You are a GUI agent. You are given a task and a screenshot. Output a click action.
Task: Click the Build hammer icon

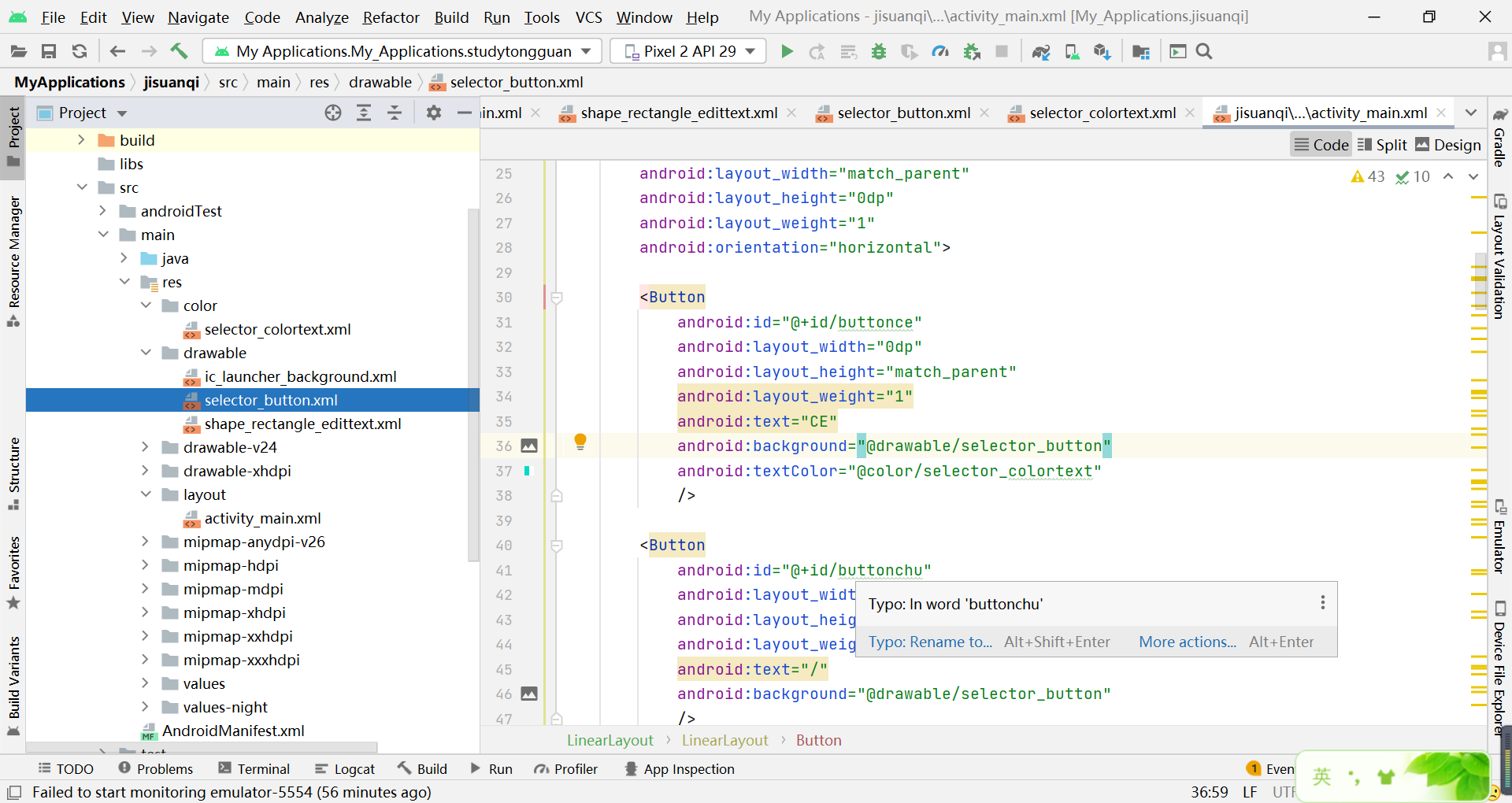[179, 51]
